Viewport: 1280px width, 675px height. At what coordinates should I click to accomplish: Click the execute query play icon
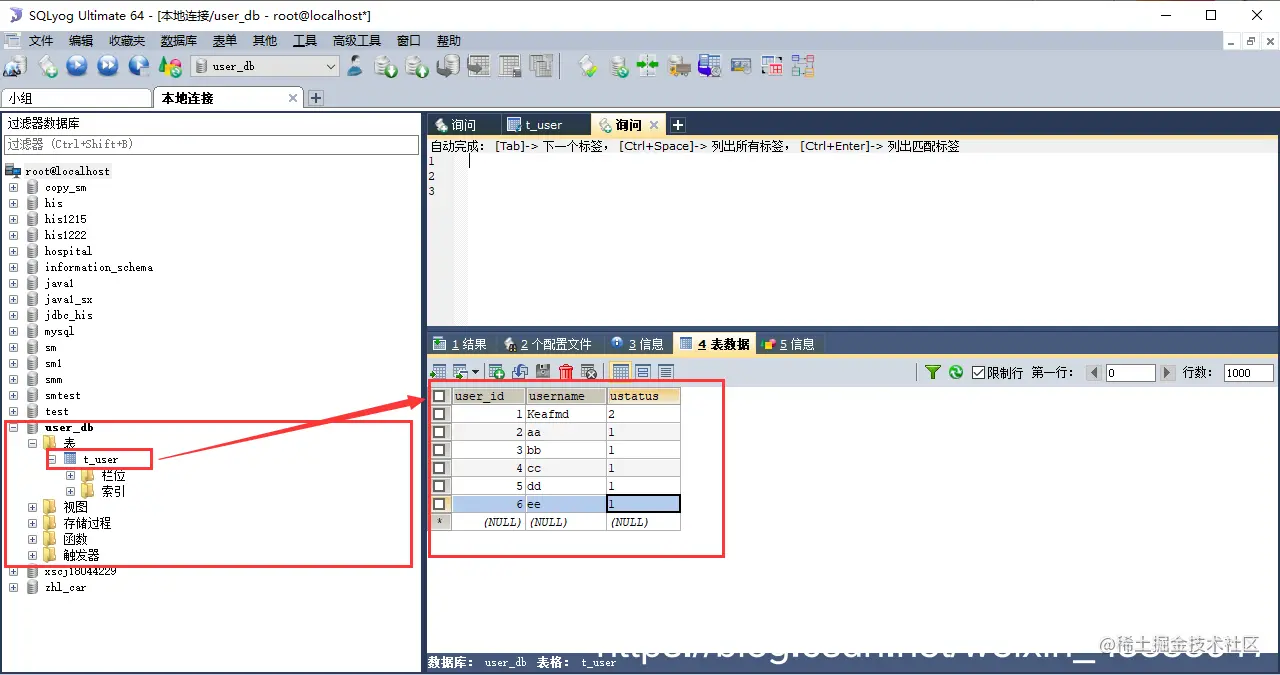pyautogui.click(x=77, y=66)
